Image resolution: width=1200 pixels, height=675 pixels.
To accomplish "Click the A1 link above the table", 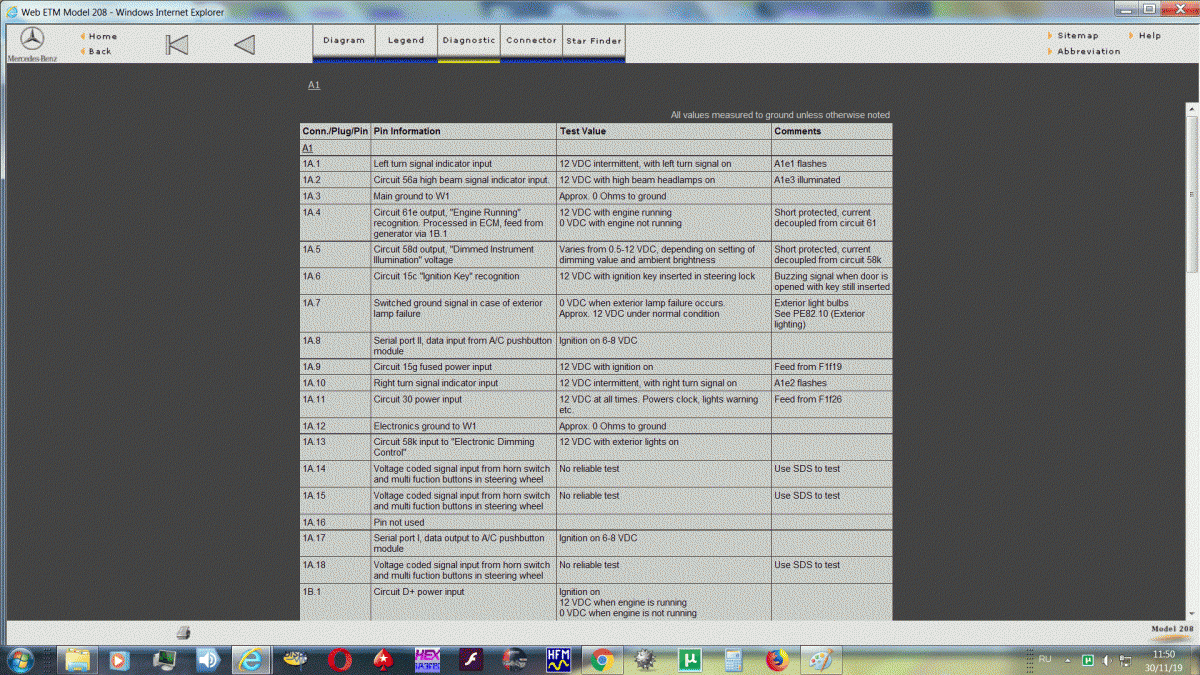I will click(314, 85).
